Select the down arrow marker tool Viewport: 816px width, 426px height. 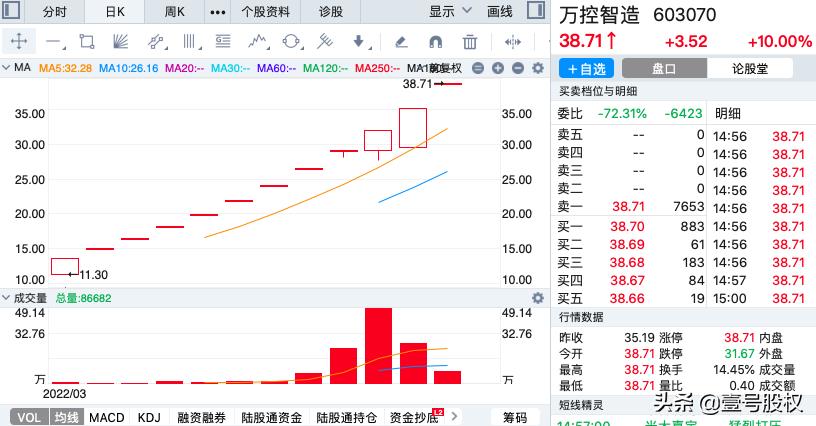tap(360, 41)
